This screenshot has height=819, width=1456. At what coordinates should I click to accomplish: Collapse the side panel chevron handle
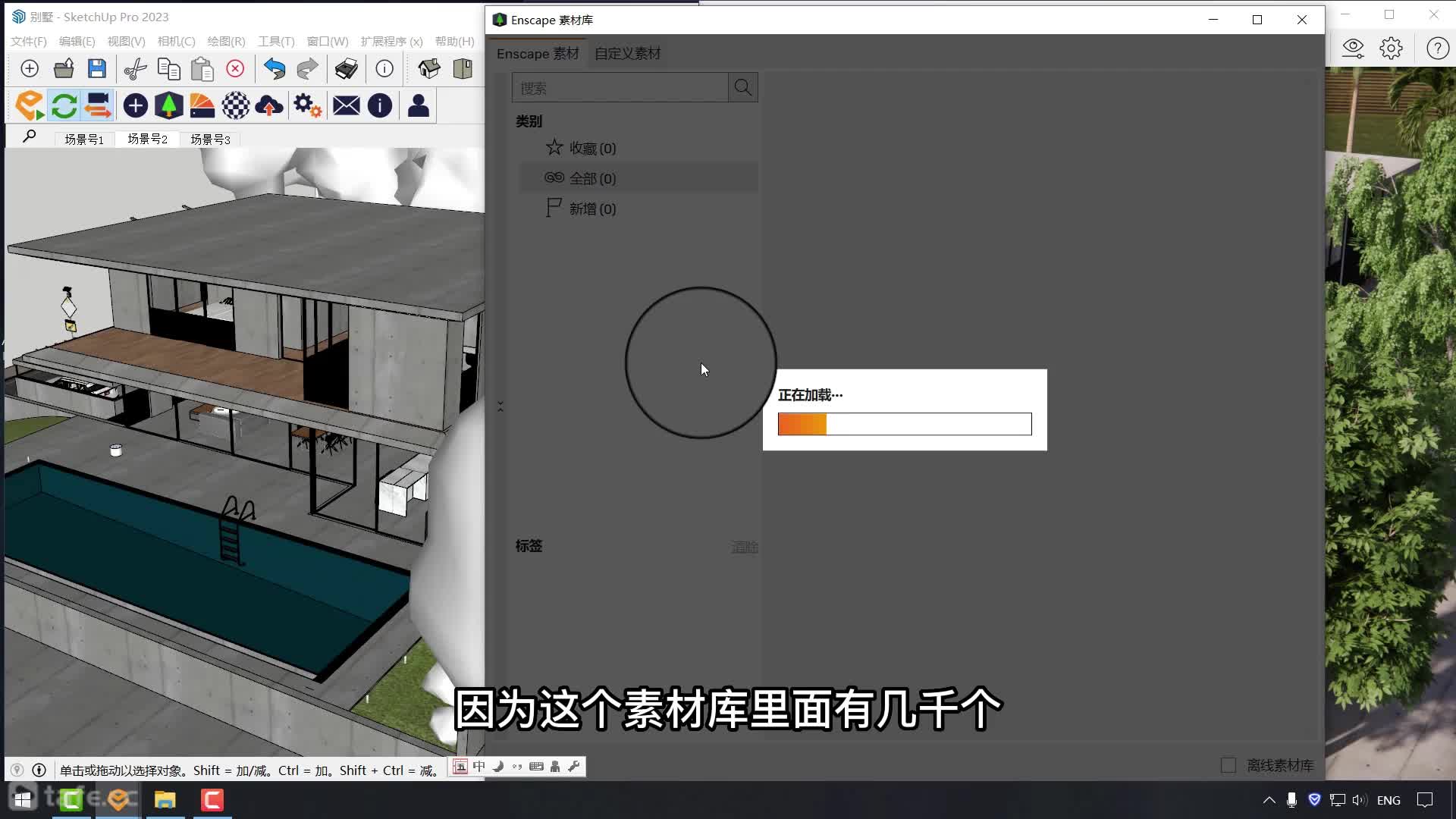click(x=500, y=406)
